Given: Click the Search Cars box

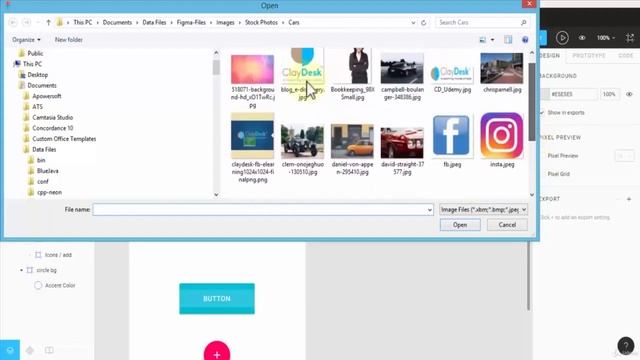Looking at the screenshot, I should 482,22.
